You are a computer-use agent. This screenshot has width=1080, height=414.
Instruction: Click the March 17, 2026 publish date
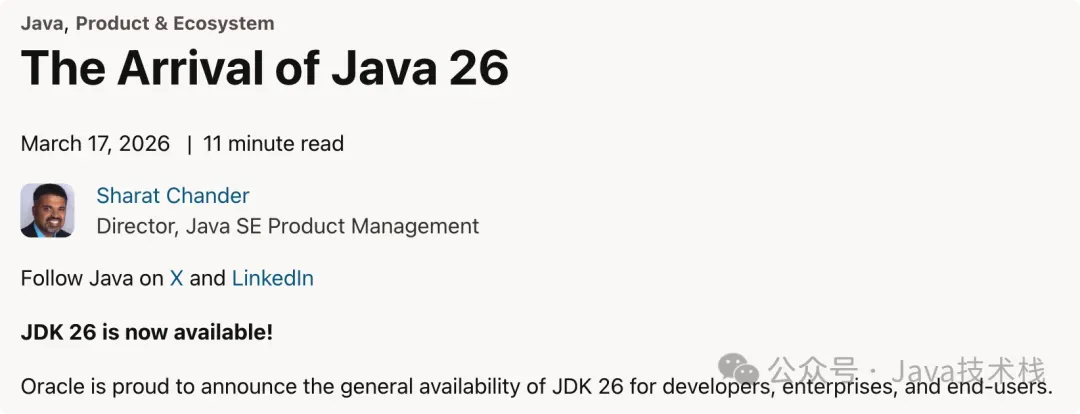pos(95,144)
